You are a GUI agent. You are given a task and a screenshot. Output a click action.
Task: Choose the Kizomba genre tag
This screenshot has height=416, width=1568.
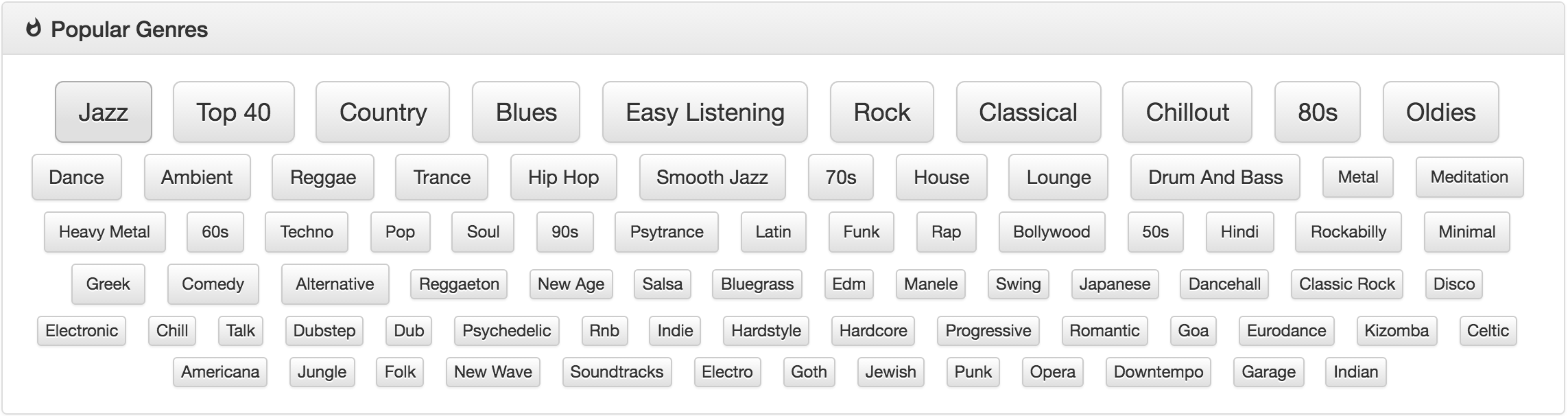pos(1396,331)
